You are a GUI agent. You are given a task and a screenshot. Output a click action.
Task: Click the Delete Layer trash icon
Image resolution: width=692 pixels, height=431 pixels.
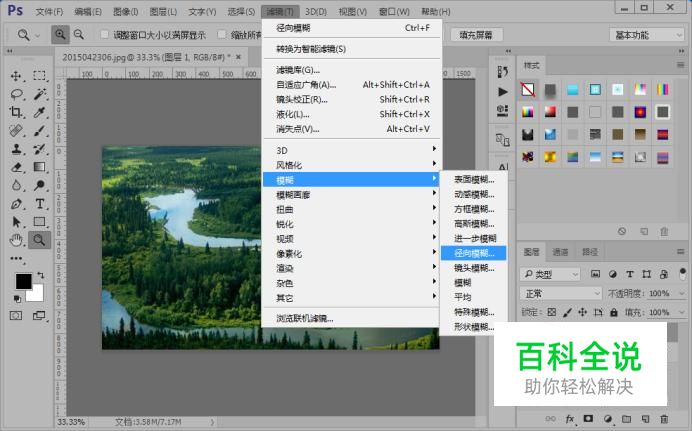tap(664, 419)
